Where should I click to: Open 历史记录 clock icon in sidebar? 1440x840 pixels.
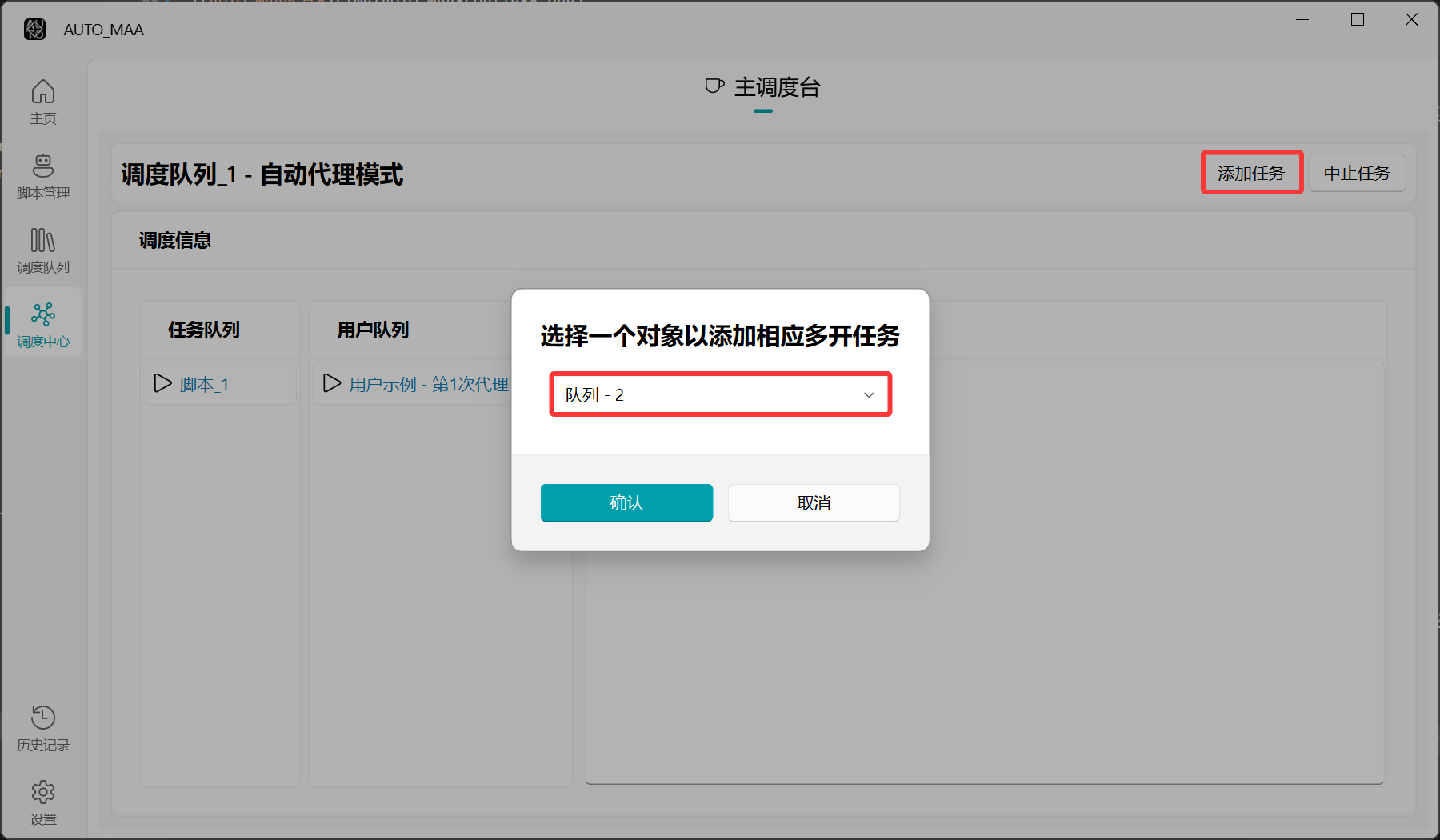[x=43, y=718]
